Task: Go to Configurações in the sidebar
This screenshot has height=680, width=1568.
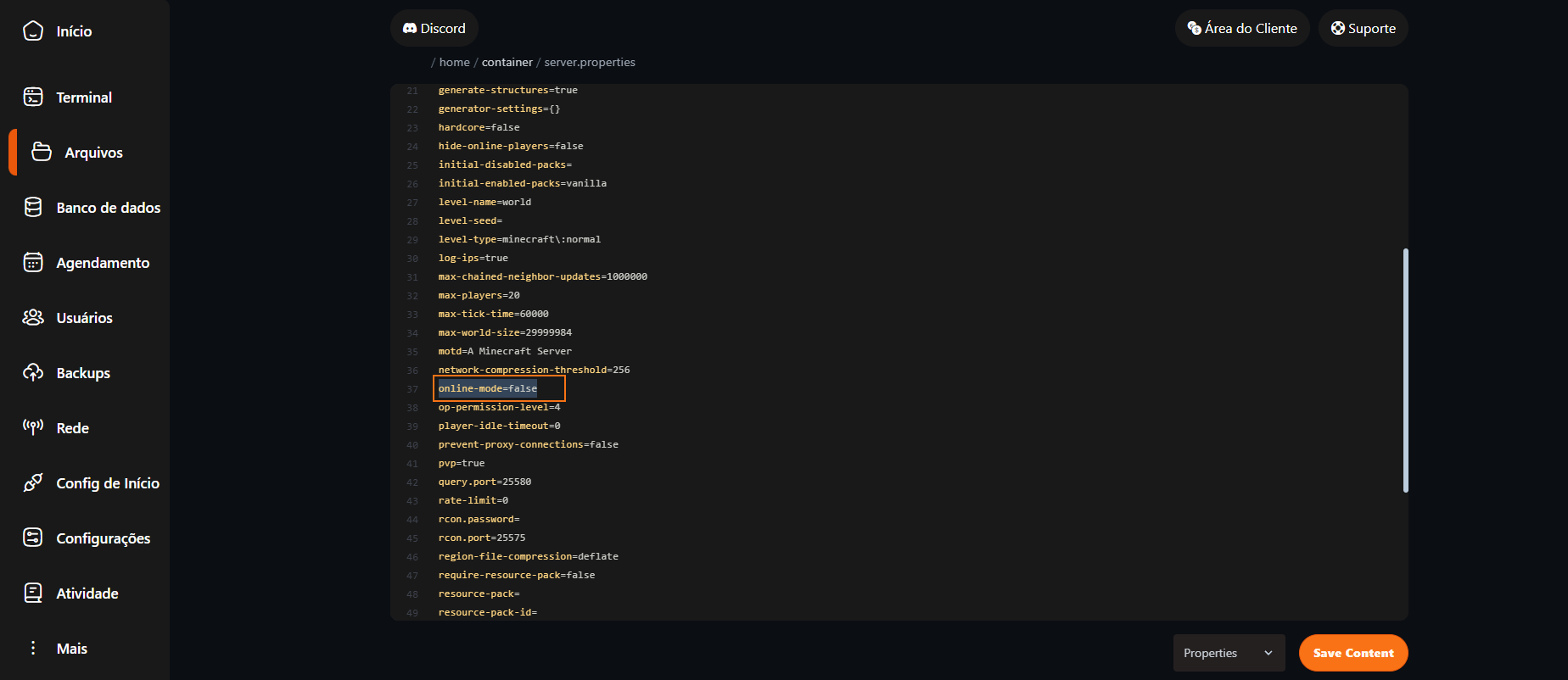Action: click(103, 538)
